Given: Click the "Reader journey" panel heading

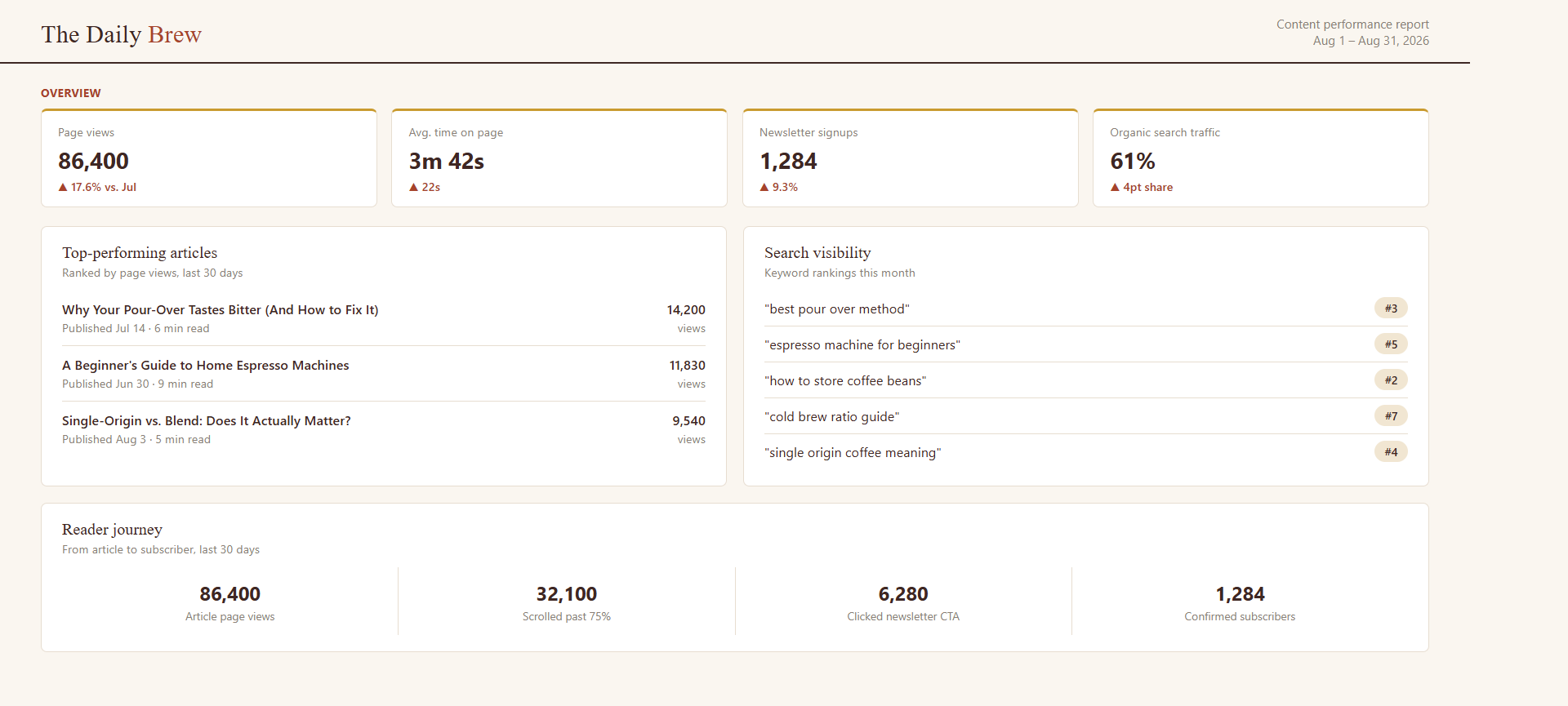Looking at the screenshot, I should pyautogui.click(x=112, y=530).
